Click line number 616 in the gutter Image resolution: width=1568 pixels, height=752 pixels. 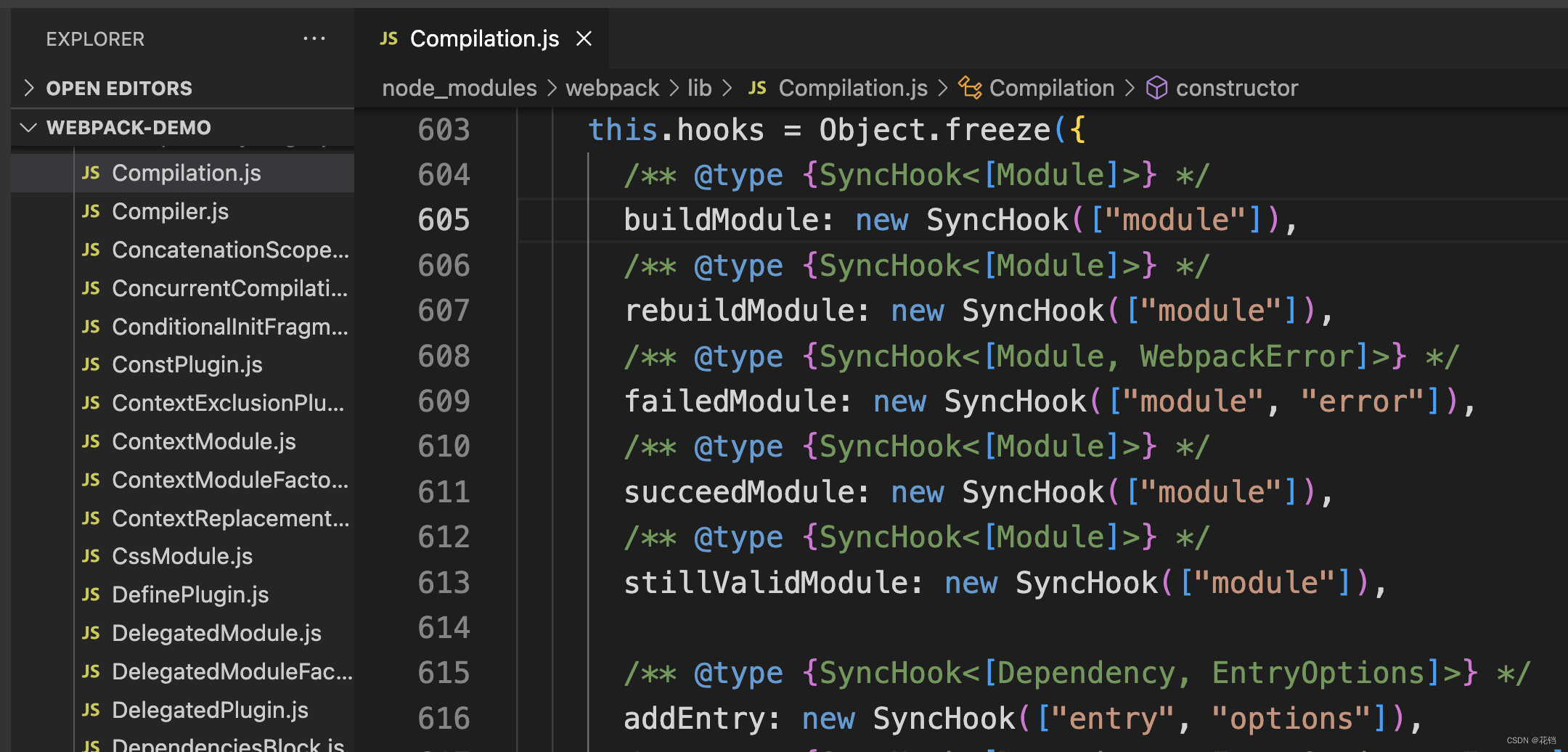[444, 719]
